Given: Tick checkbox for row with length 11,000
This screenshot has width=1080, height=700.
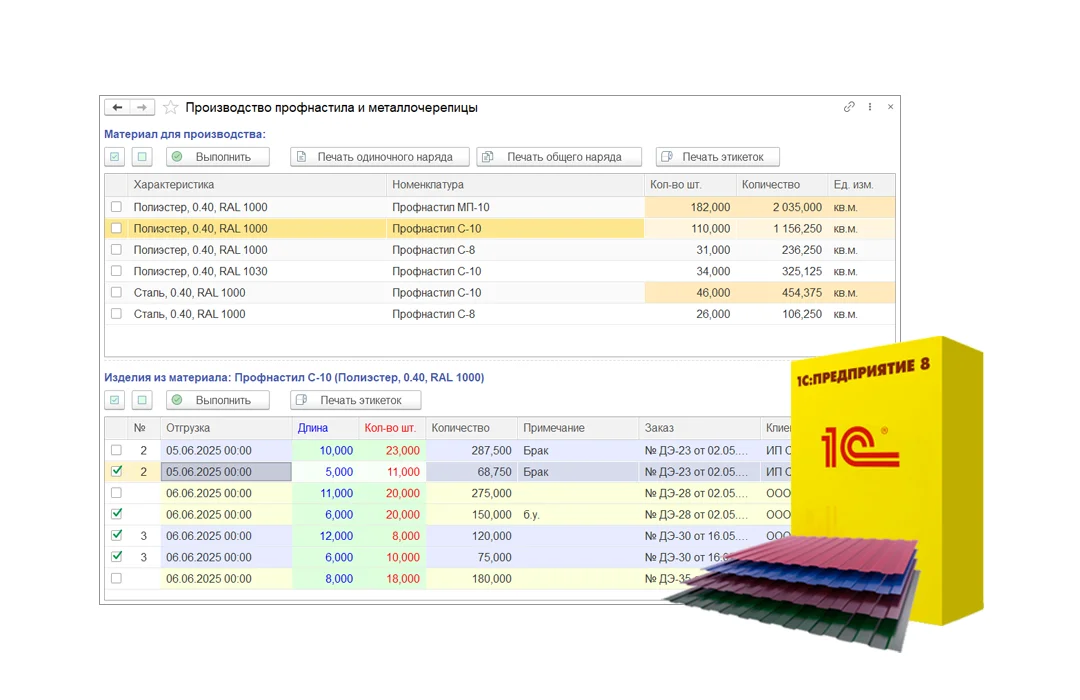Looking at the screenshot, I should [116, 493].
